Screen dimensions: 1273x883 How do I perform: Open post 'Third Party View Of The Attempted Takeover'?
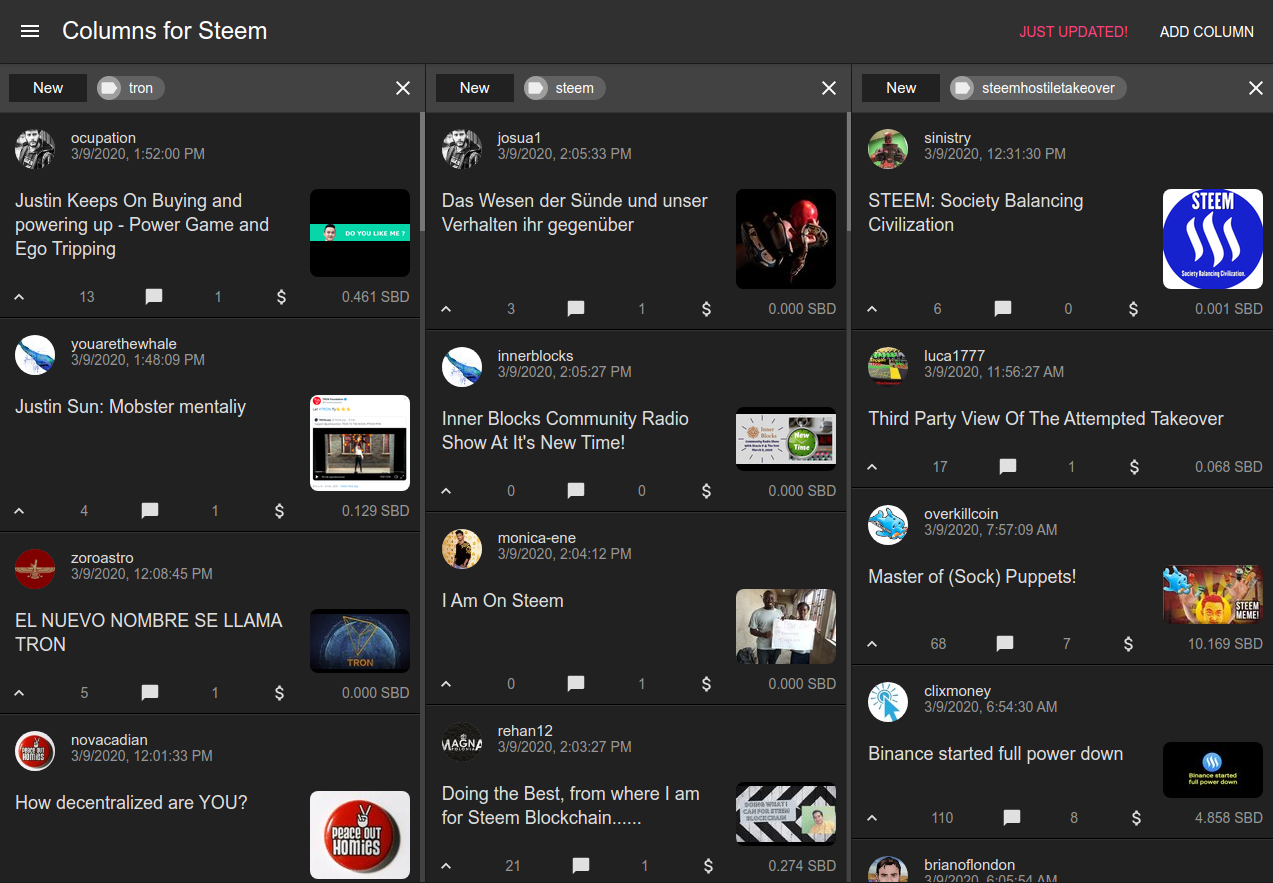tap(1046, 419)
